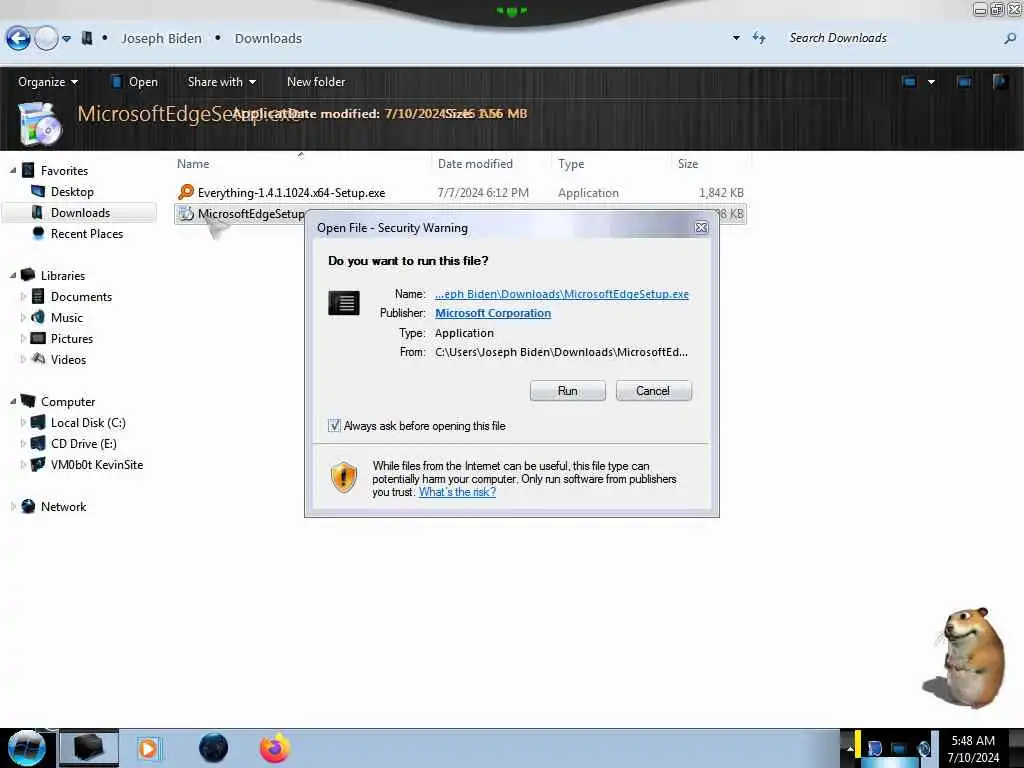Open the Share with menu
The image size is (1024, 768).
pyautogui.click(x=221, y=82)
